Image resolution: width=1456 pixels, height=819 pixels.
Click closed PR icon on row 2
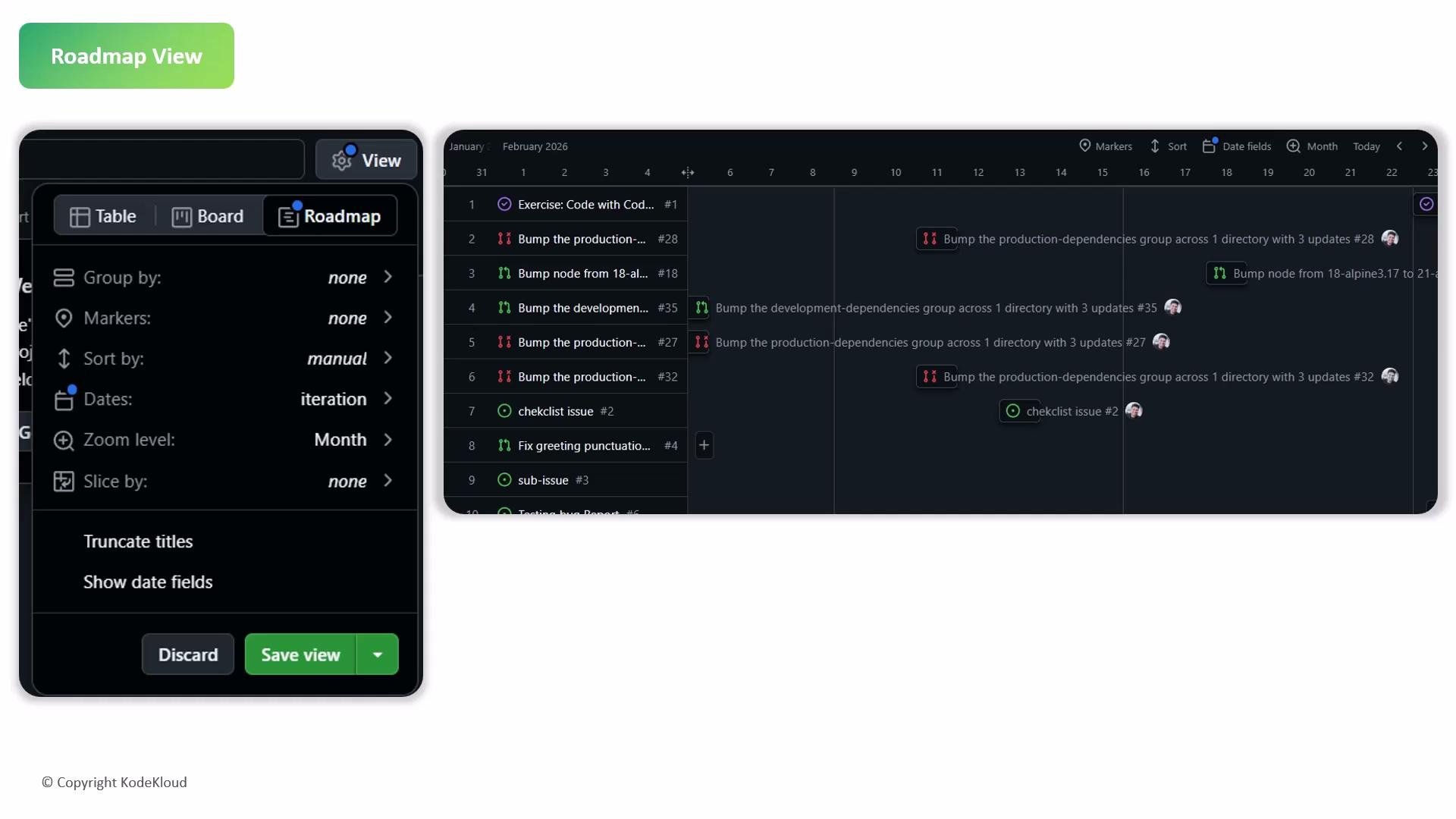(504, 239)
